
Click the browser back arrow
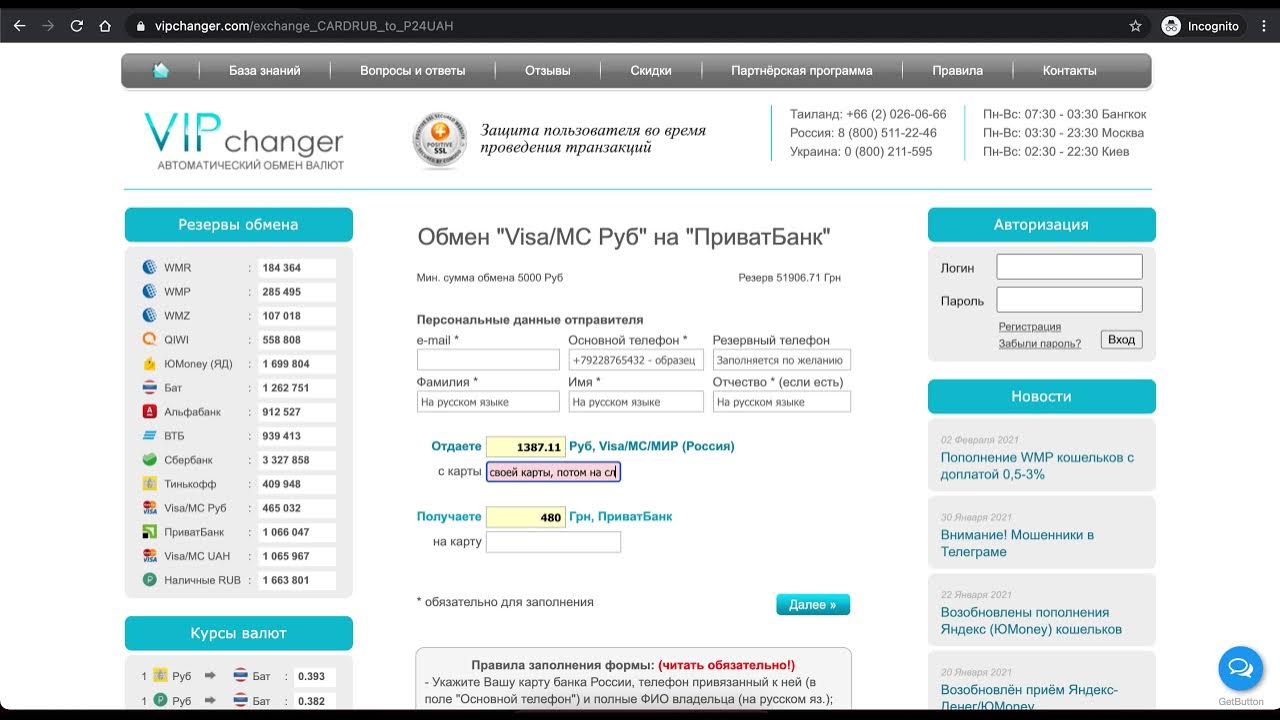click(x=19, y=26)
